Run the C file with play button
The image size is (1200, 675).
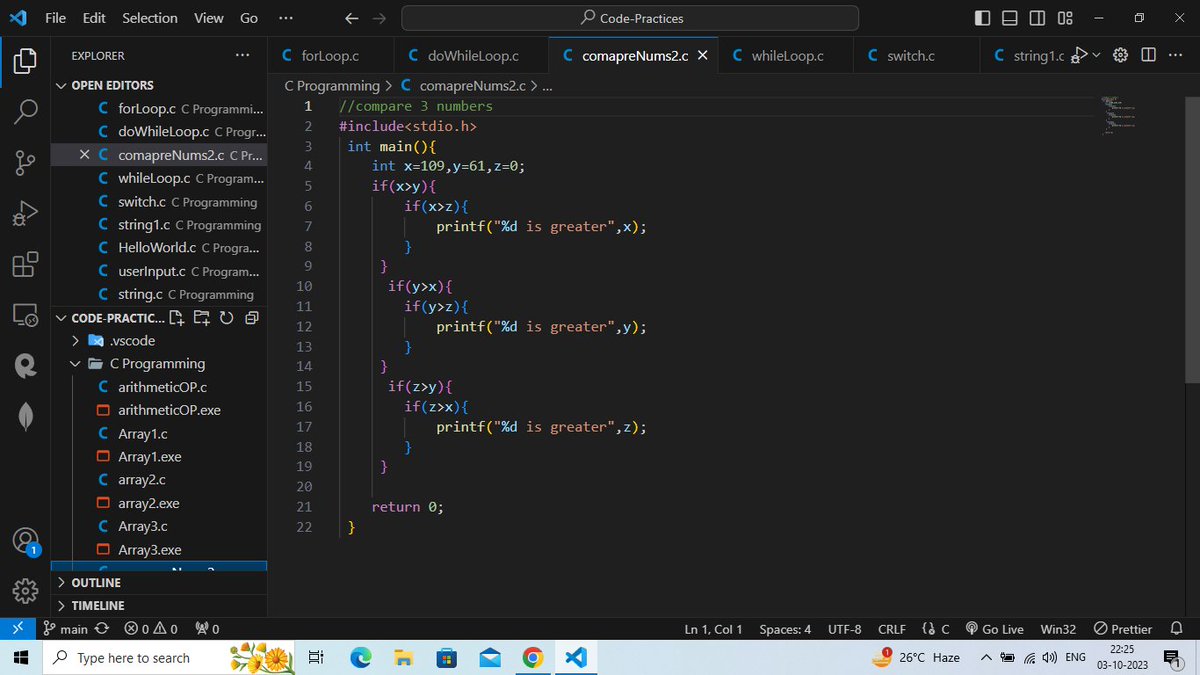1078,55
